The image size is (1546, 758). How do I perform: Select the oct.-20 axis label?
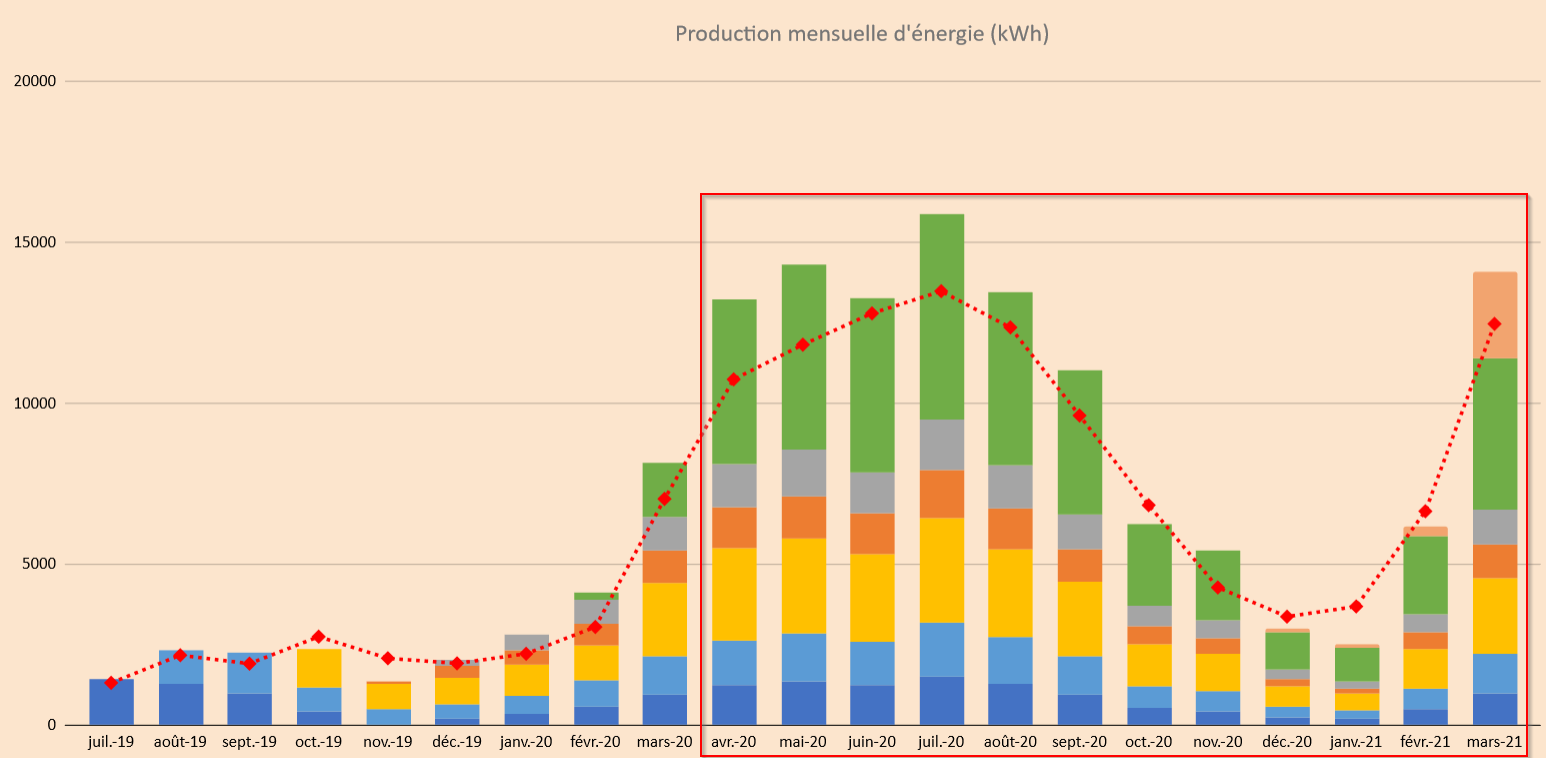click(1149, 742)
